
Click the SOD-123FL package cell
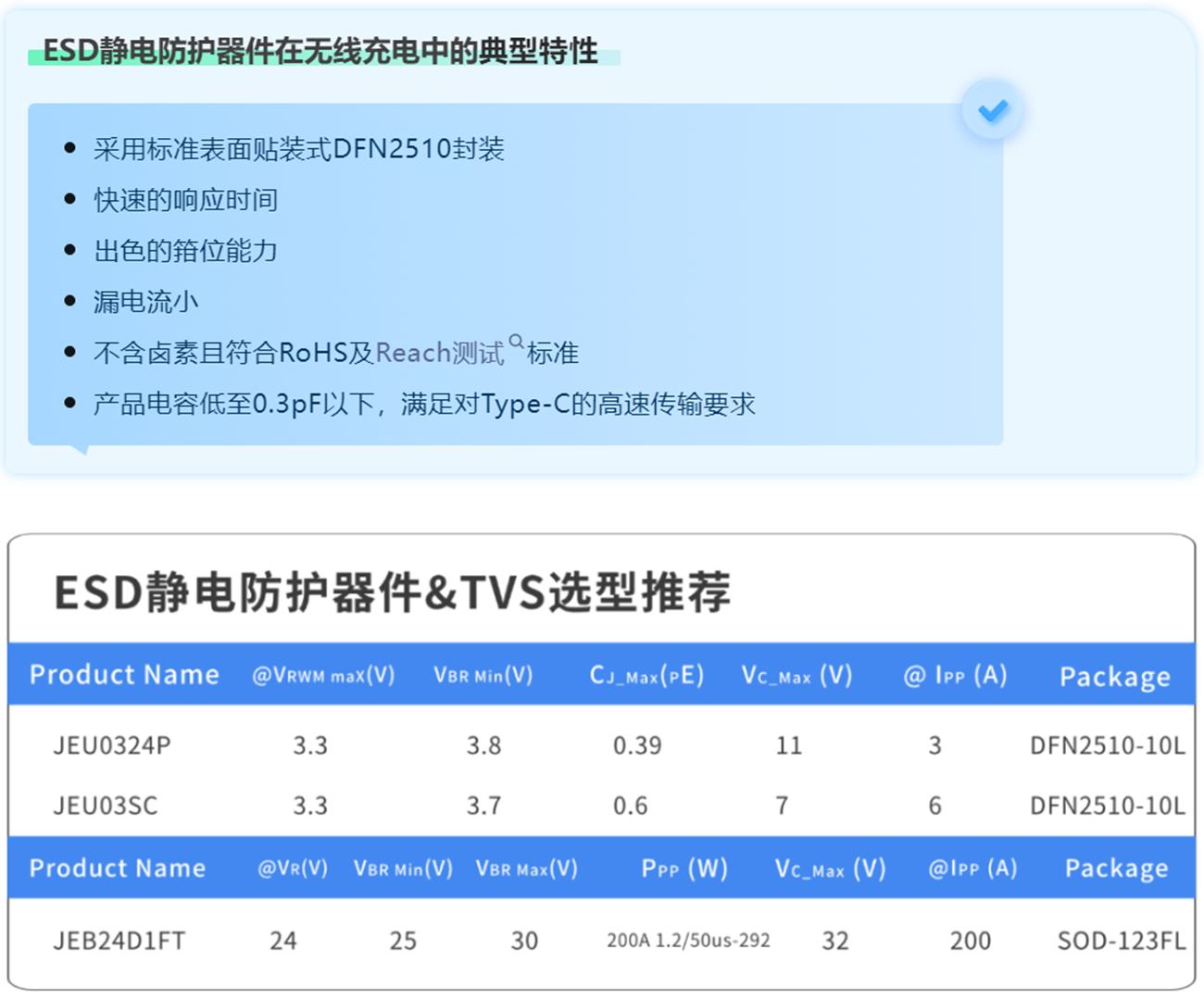pyautogui.click(x=1121, y=941)
